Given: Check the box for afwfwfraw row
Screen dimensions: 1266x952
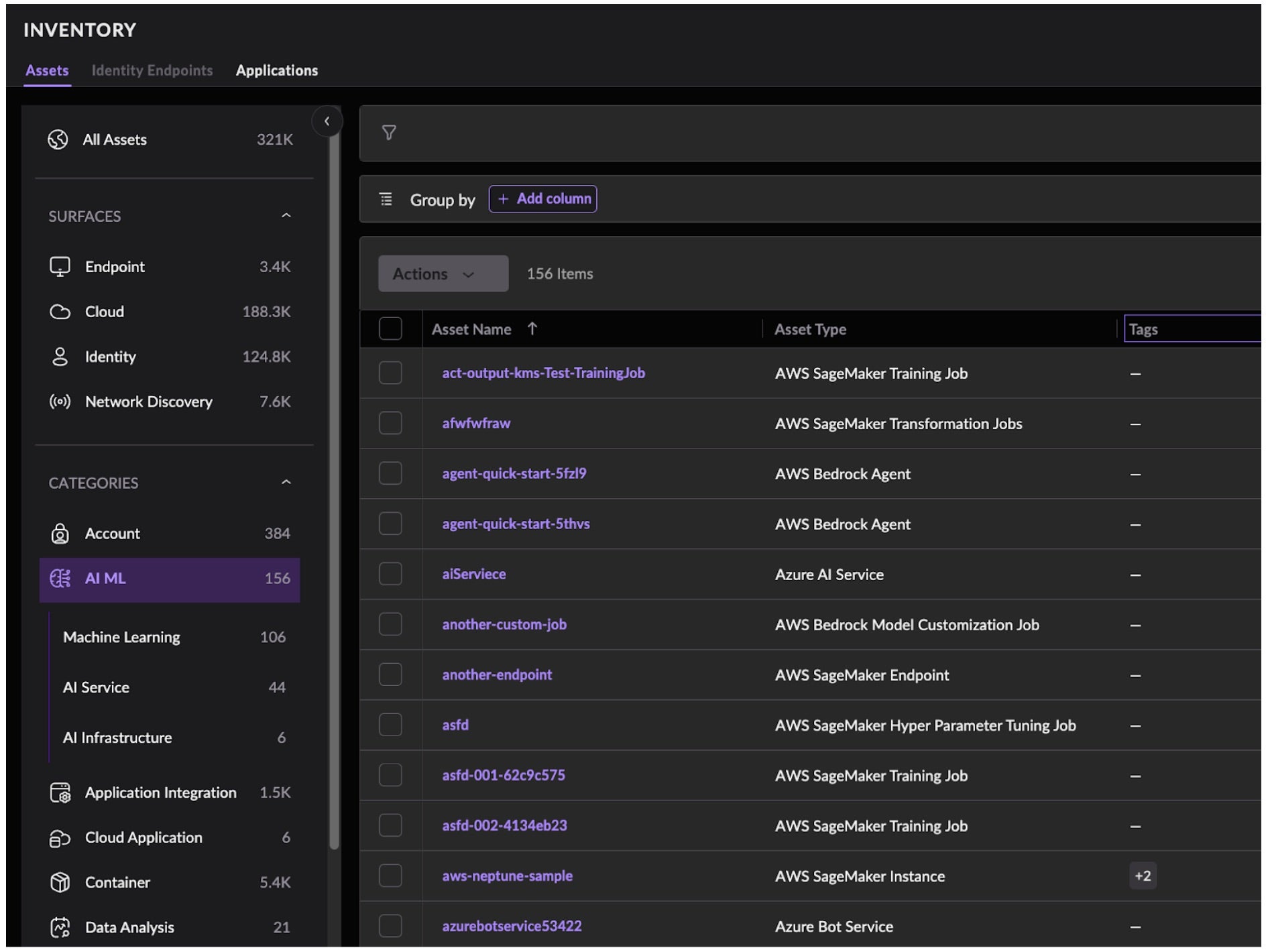Looking at the screenshot, I should (x=390, y=423).
